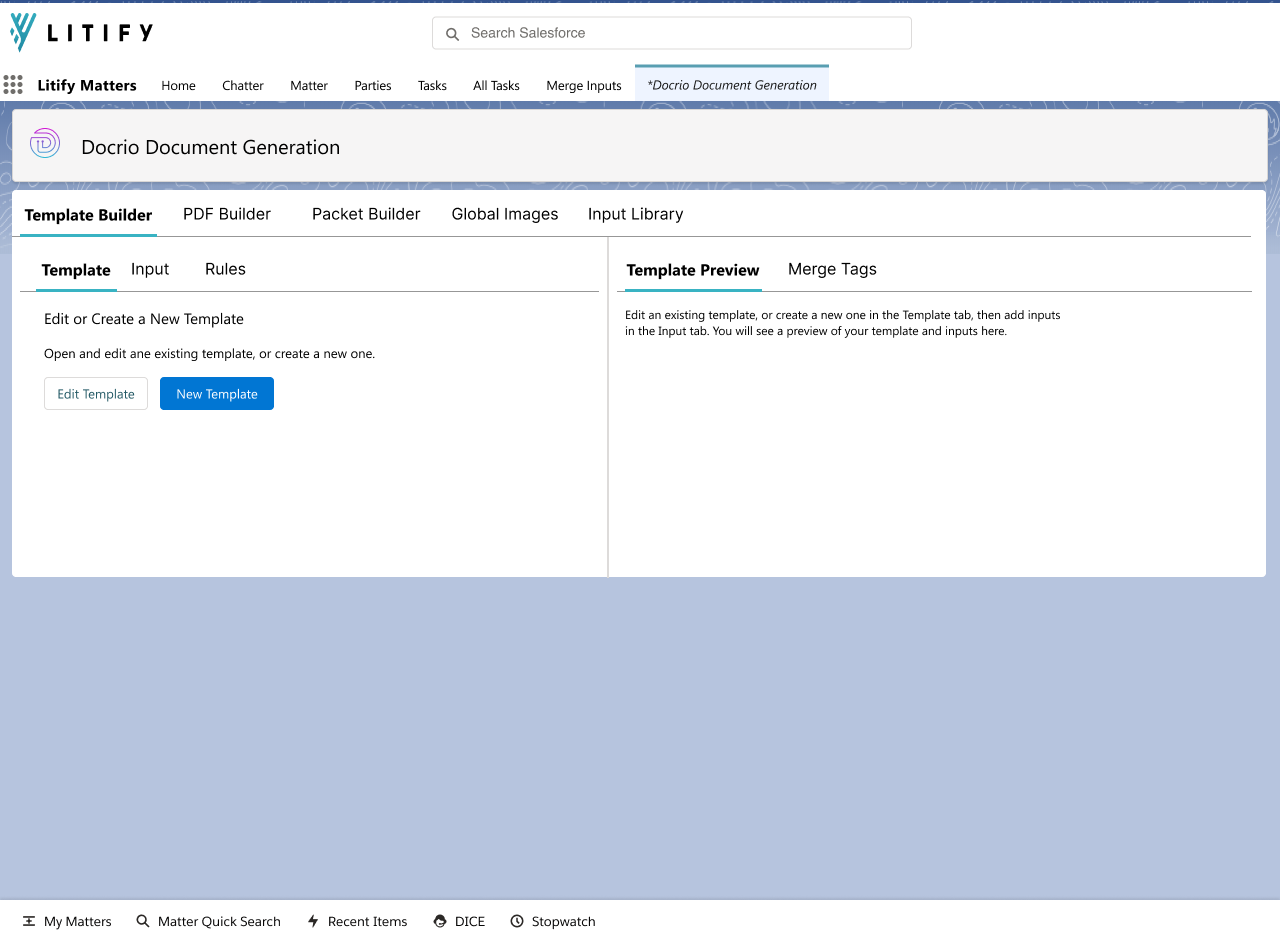Click 'Edit or Create a New Template' text
The image size is (1280, 940).
click(144, 319)
